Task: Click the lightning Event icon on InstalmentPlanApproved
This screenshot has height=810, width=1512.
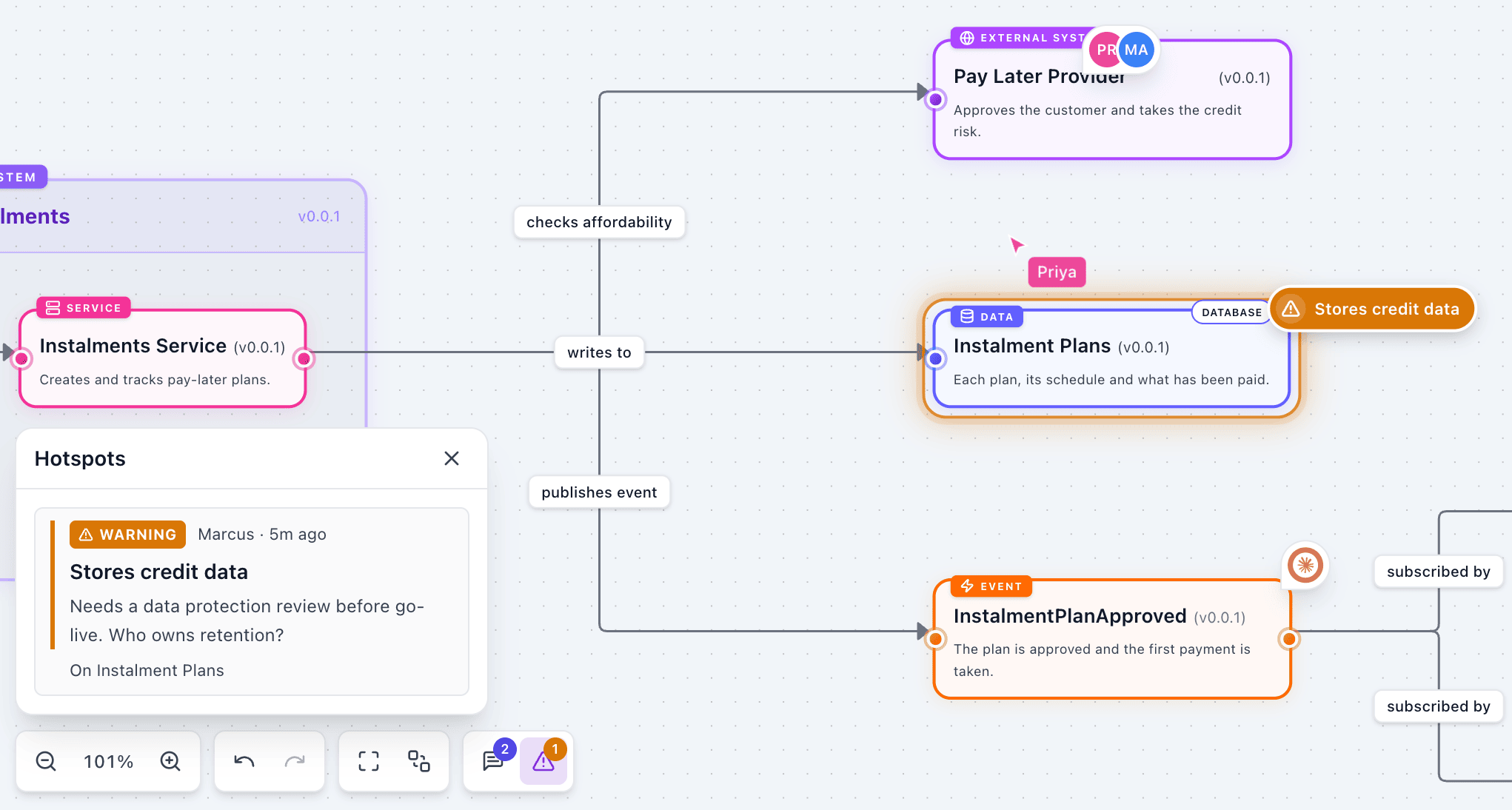Action: click(x=967, y=586)
